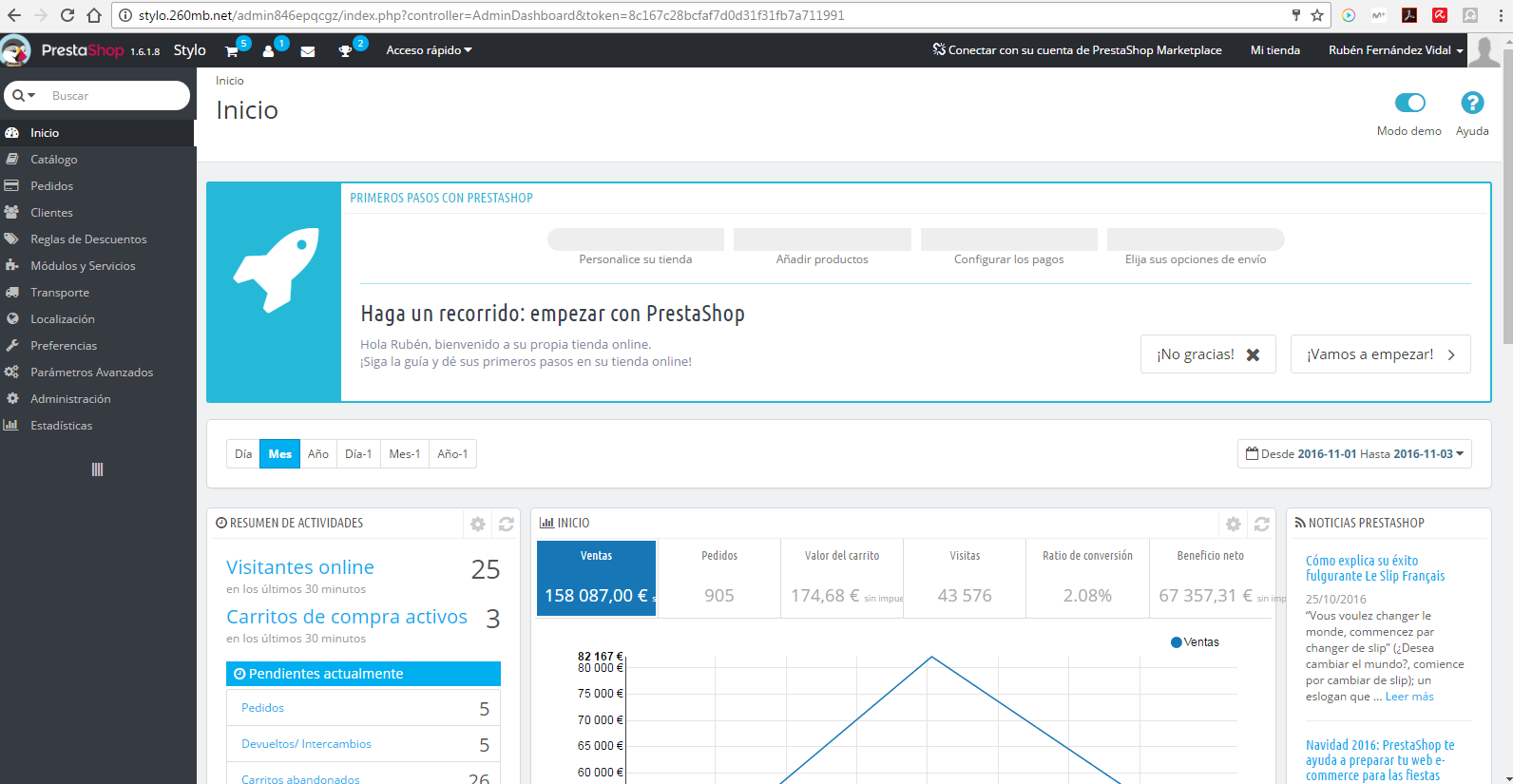The image size is (1513, 784).
Task: Select the Año period tab
Action: pos(318,454)
